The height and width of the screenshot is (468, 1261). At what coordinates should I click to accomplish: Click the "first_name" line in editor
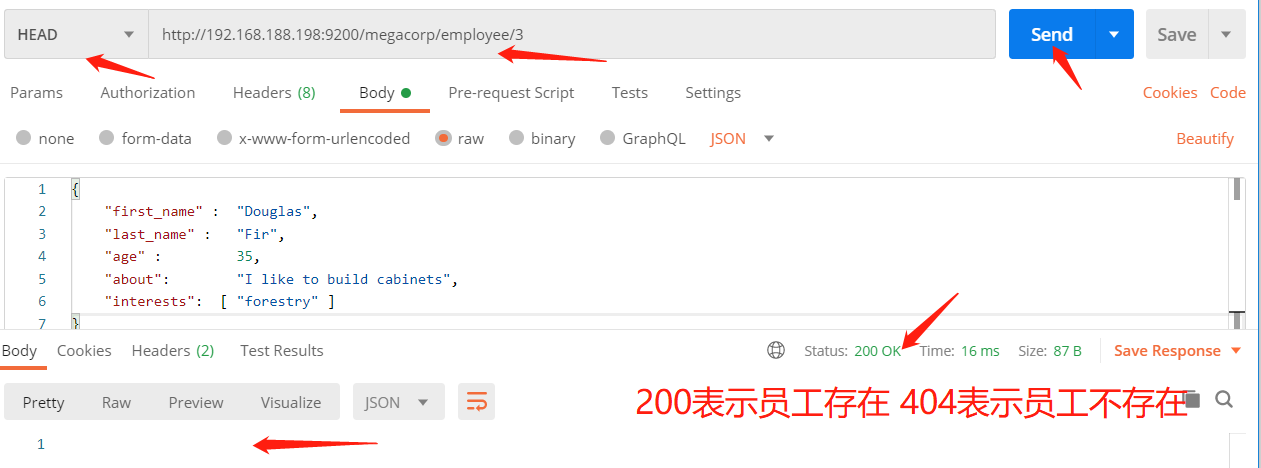tap(210, 211)
